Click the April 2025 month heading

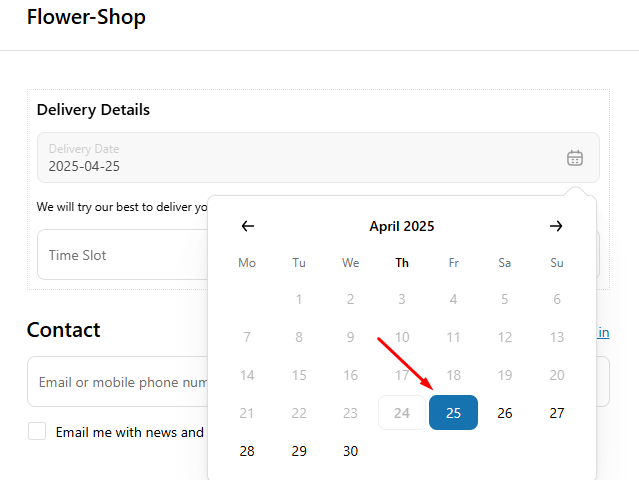pos(402,226)
